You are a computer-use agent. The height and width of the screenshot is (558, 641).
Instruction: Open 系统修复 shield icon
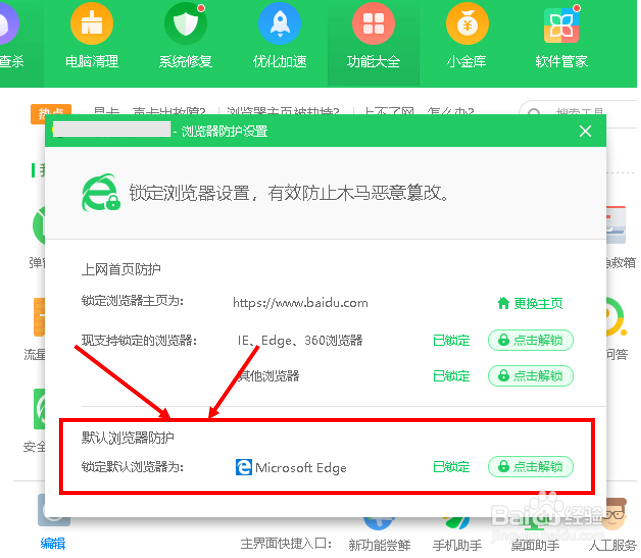pyautogui.click(x=186, y=23)
